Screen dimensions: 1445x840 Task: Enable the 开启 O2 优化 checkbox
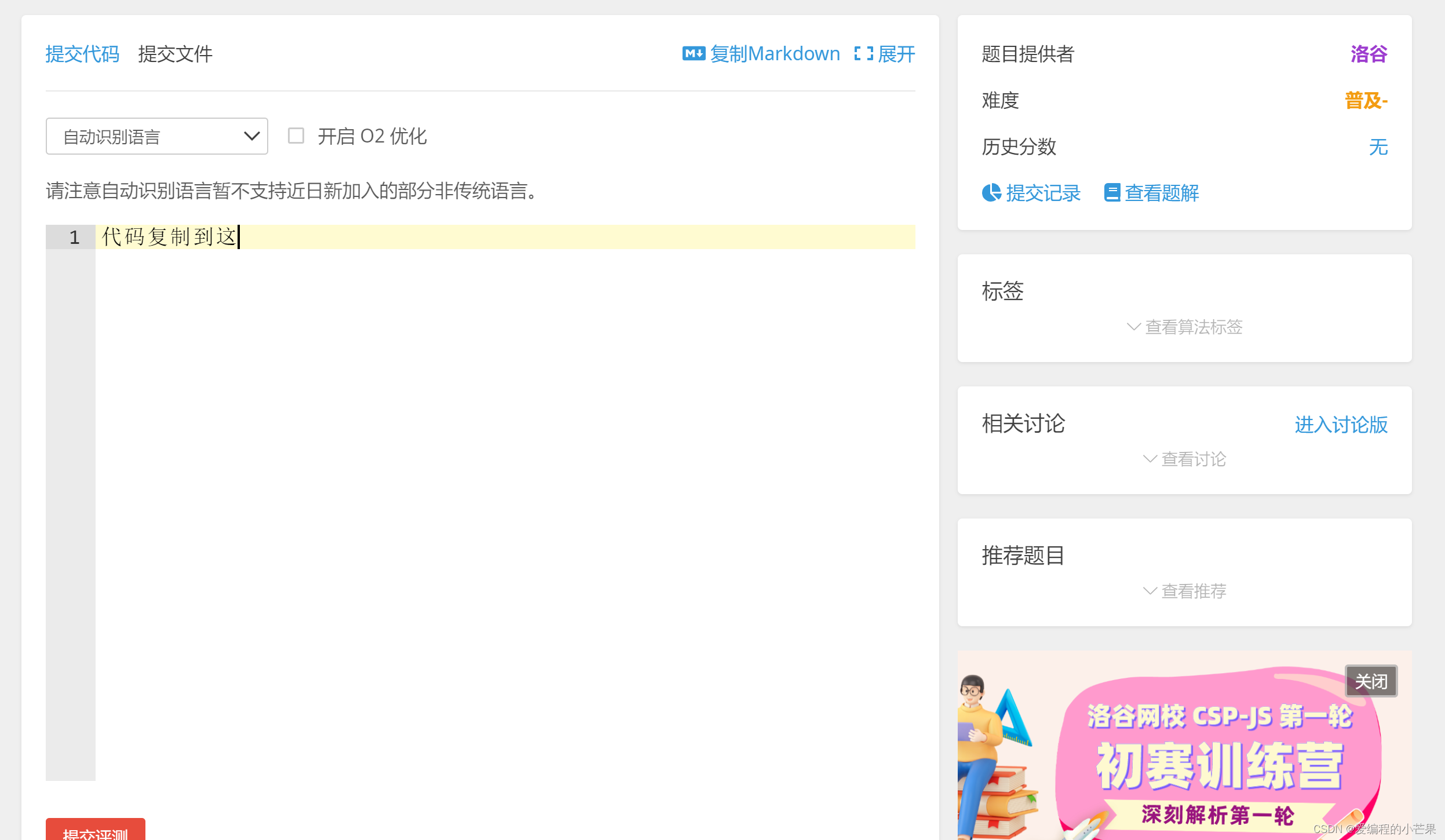point(296,136)
